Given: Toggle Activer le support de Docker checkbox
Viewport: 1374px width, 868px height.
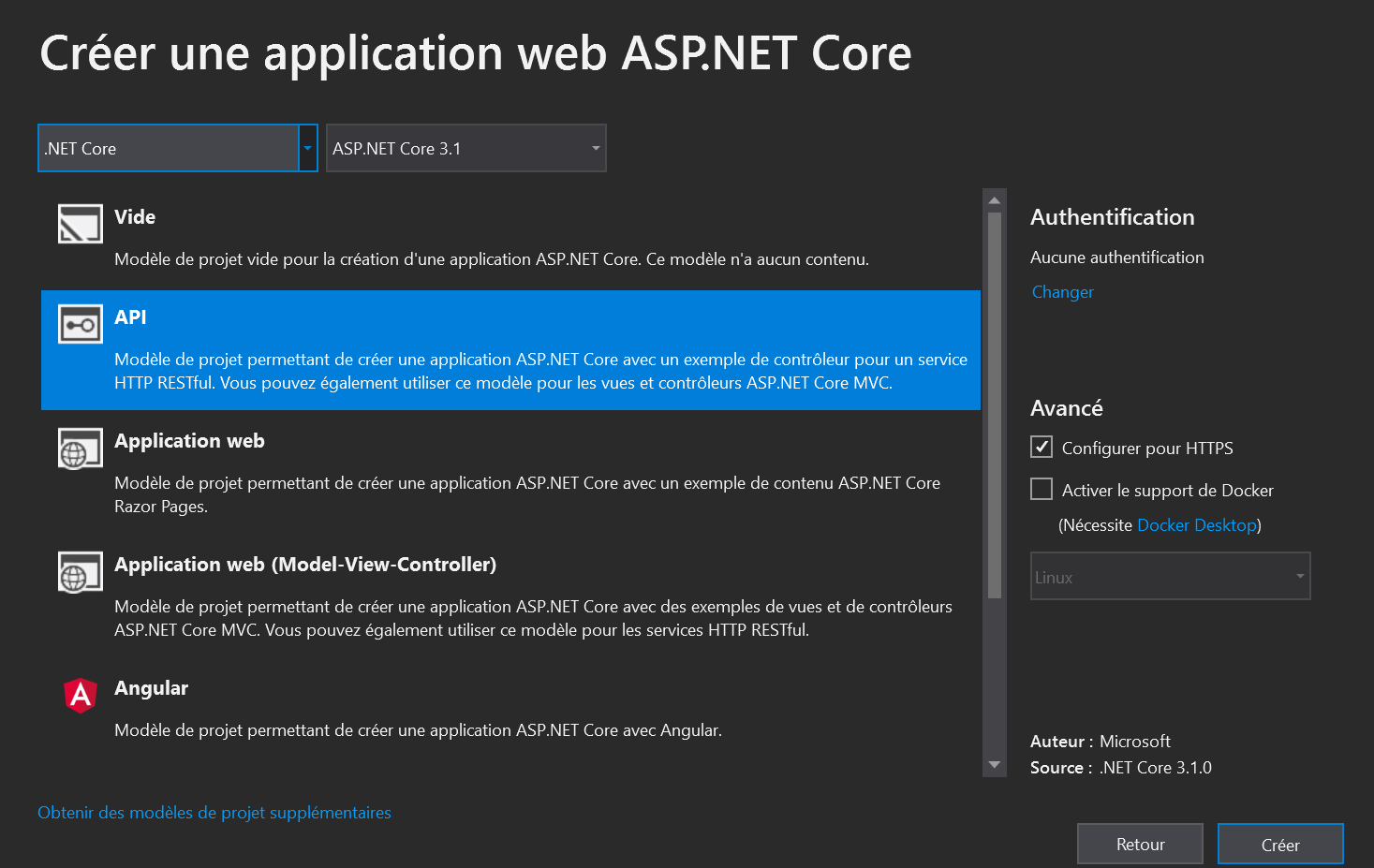Looking at the screenshot, I should tap(1041, 490).
